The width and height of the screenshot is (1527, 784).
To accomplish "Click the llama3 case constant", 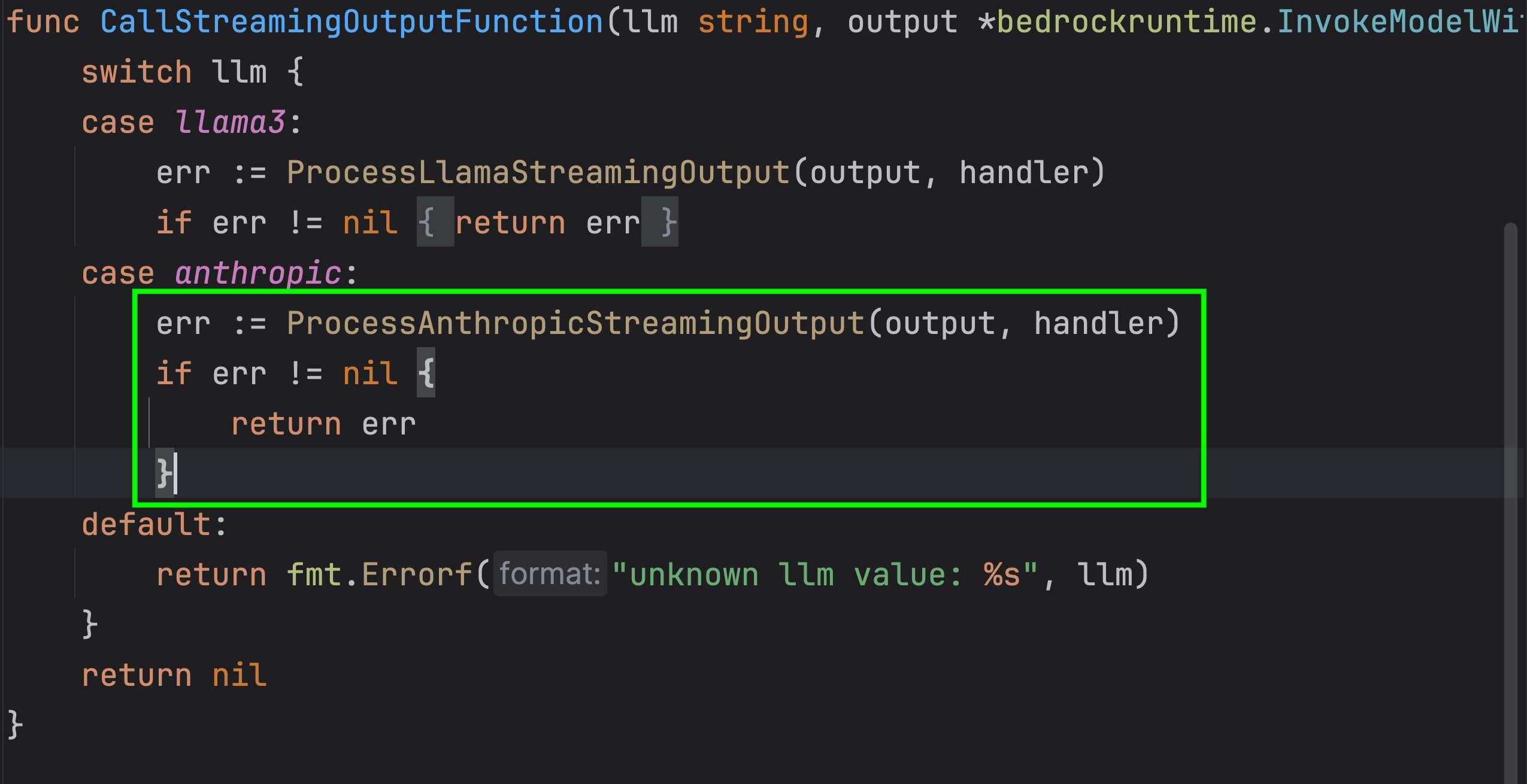I will pos(231,123).
